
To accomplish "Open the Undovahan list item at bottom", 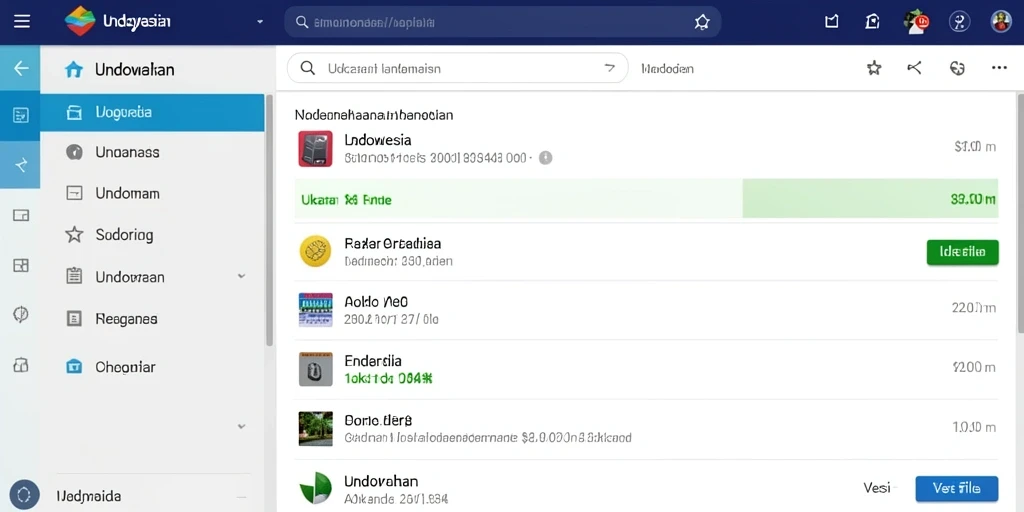I will point(646,487).
